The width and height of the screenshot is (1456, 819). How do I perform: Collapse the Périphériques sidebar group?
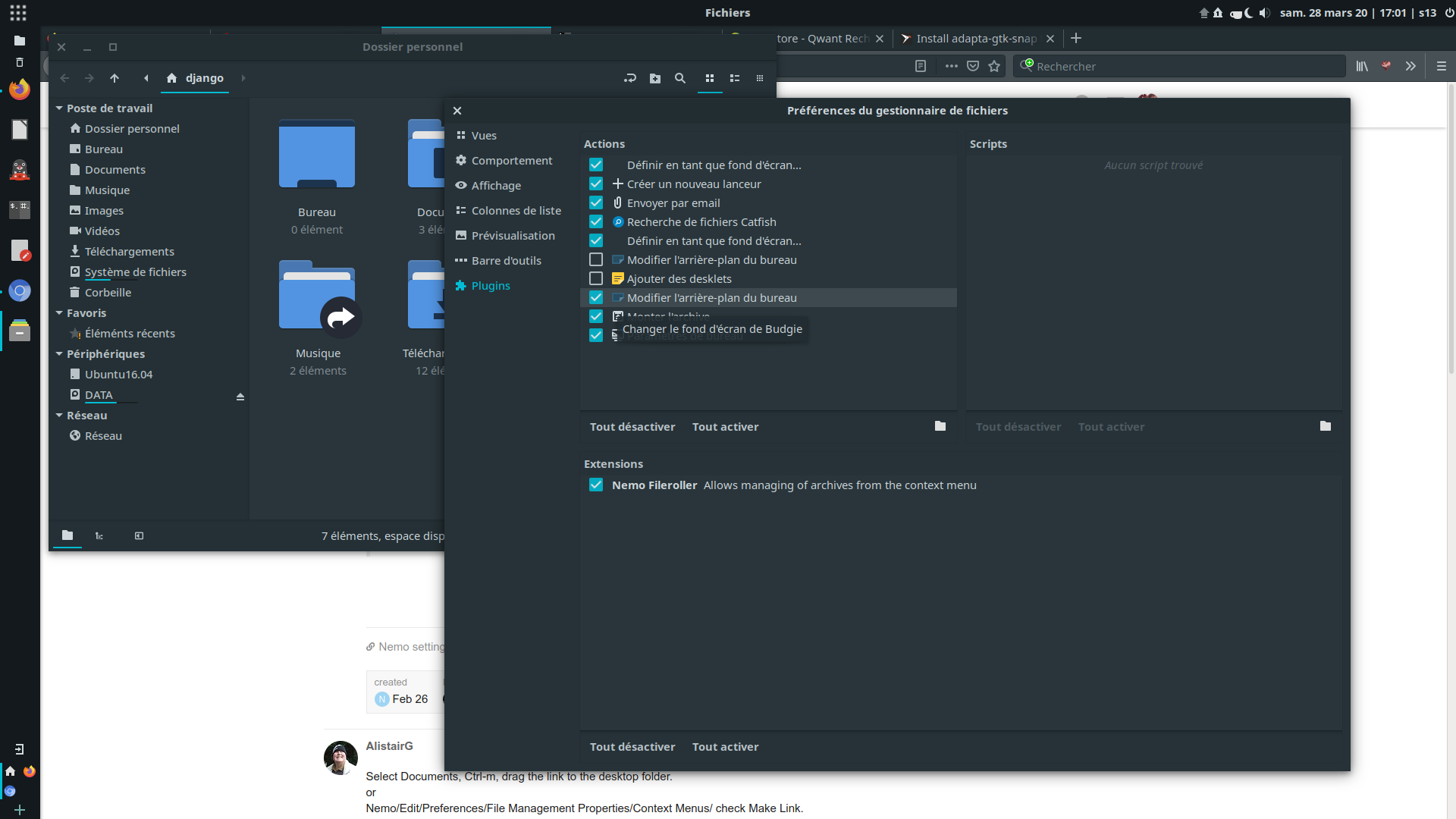coord(58,353)
